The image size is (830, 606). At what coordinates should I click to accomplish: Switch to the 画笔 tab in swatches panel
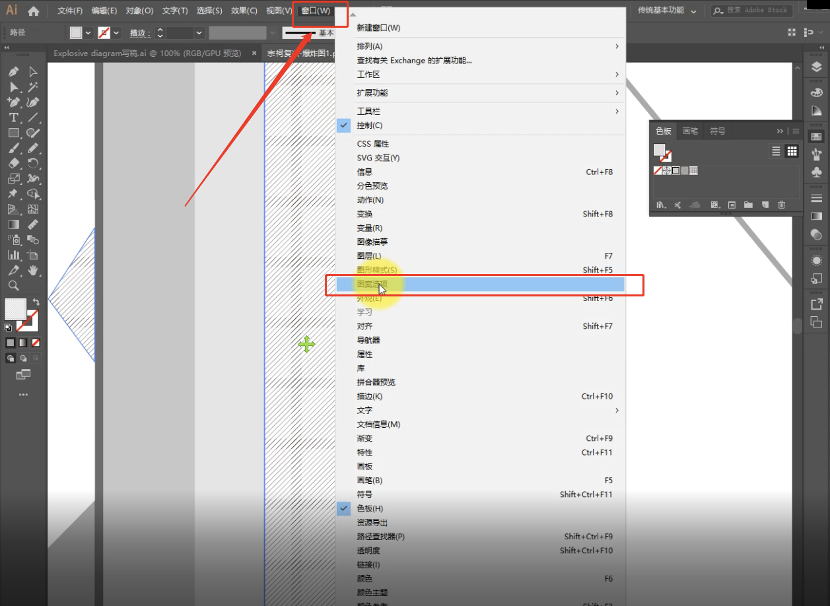690,131
